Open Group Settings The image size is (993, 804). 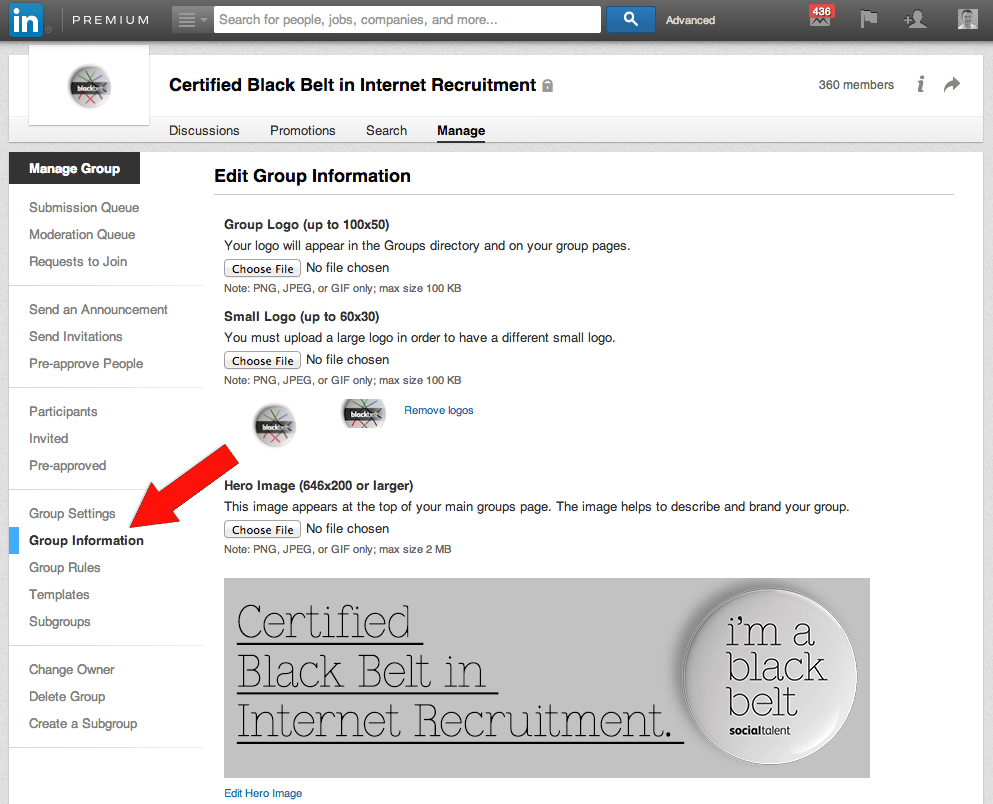72,513
